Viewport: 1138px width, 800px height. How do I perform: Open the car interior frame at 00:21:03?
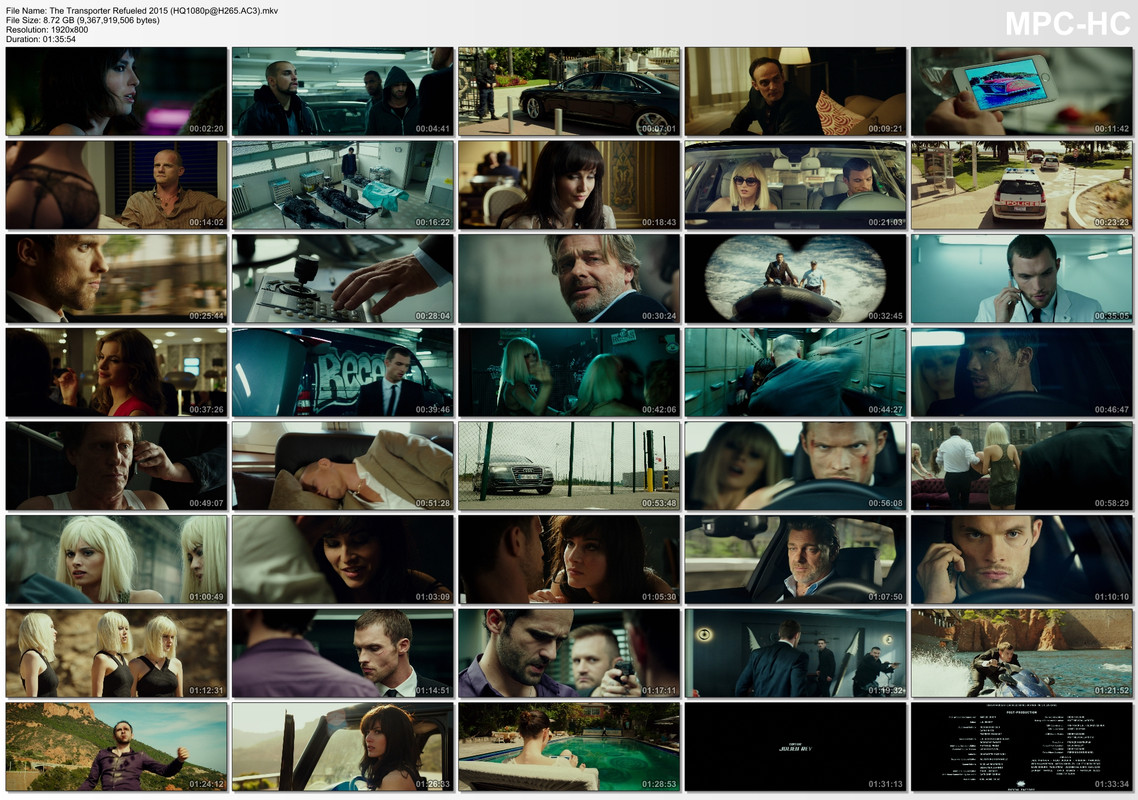[x=795, y=185]
